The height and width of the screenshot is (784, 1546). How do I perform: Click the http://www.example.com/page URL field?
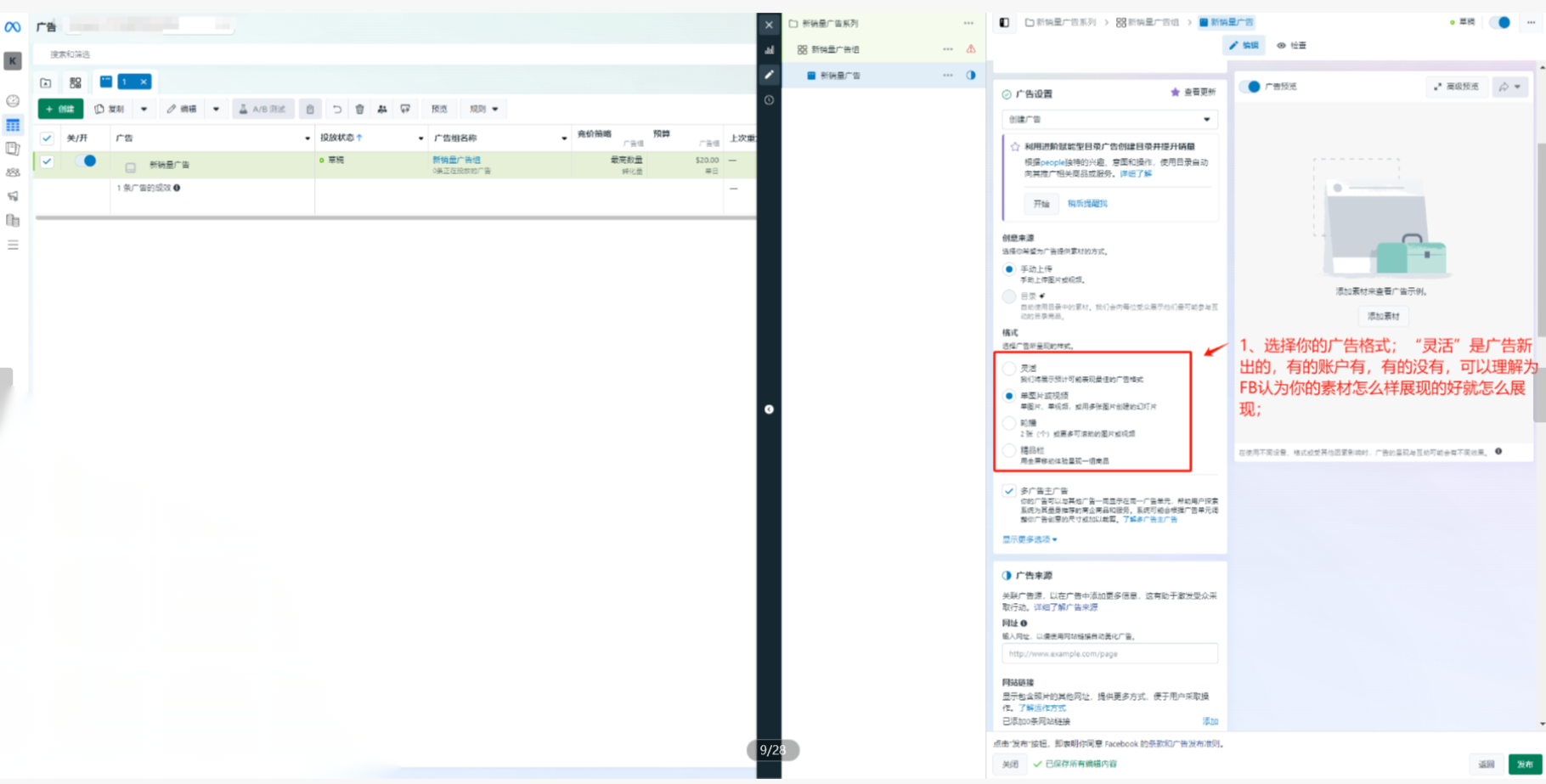tap(1109, 654)
